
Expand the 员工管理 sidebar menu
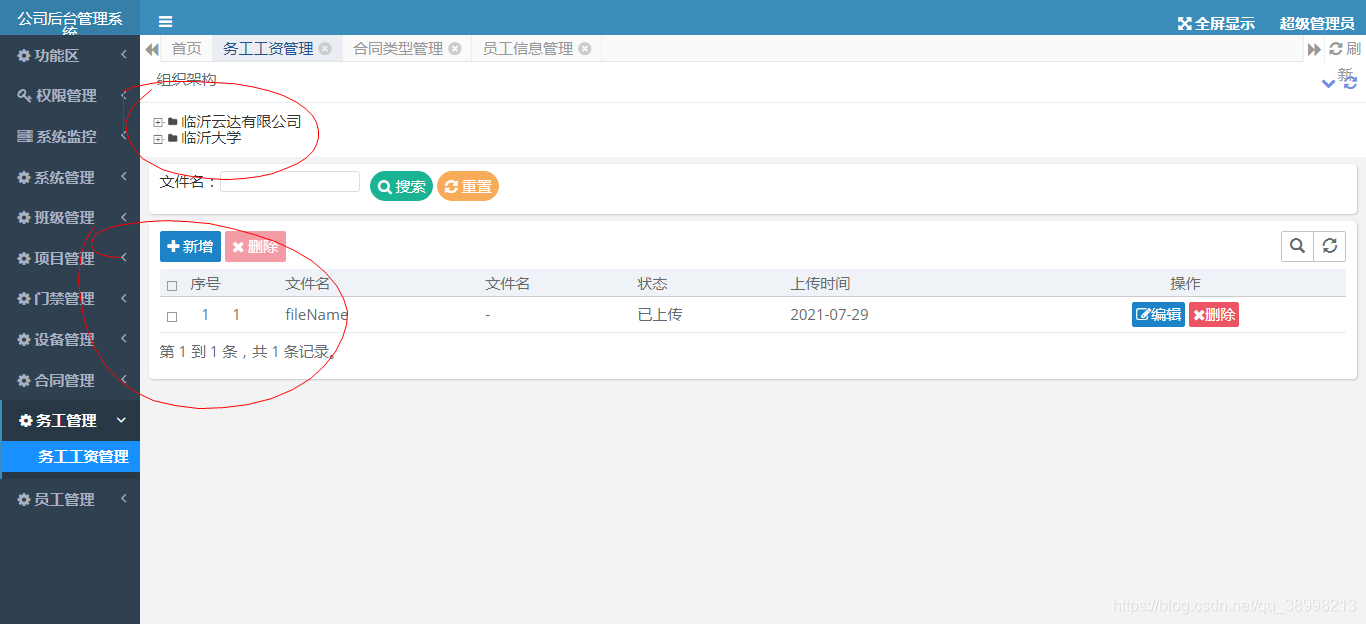click(x=70, y=500)
